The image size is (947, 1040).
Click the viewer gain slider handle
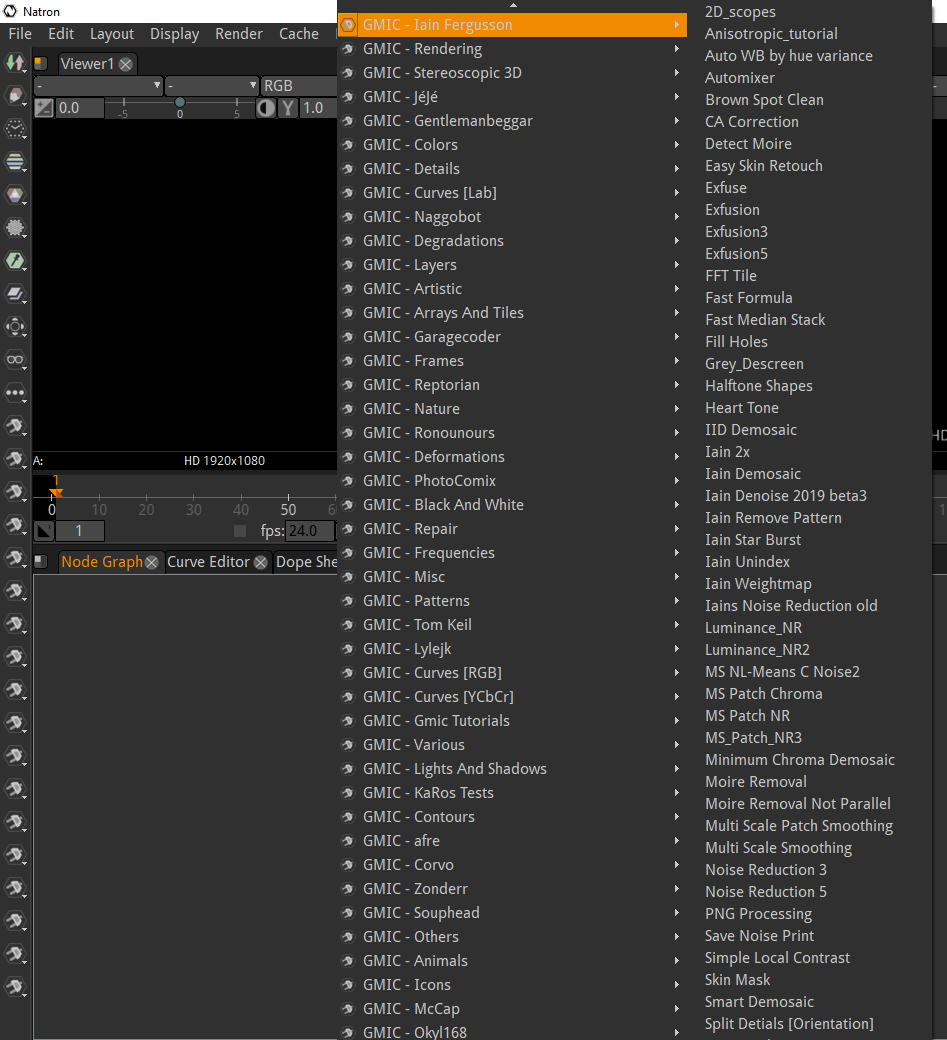[x=180, y=102]
